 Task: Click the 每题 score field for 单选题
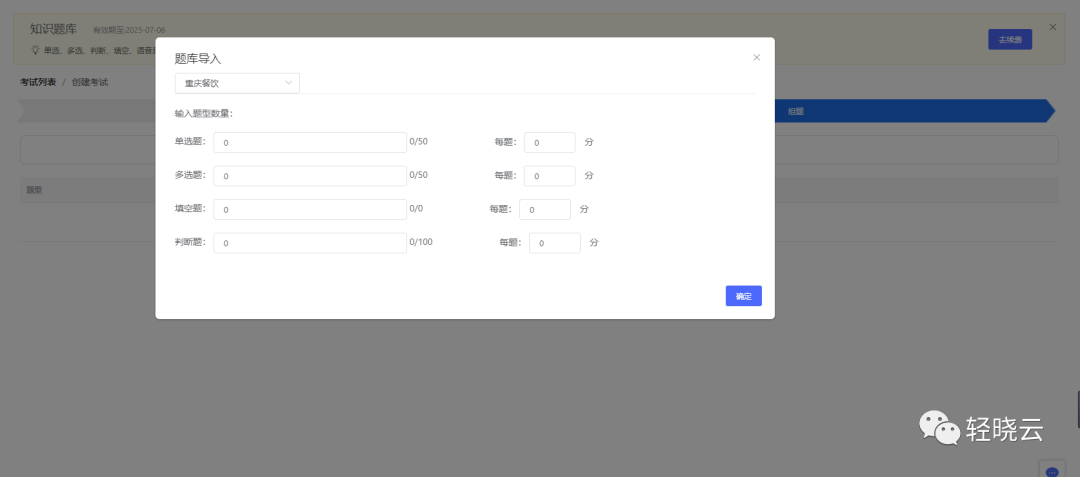point(549,143)
